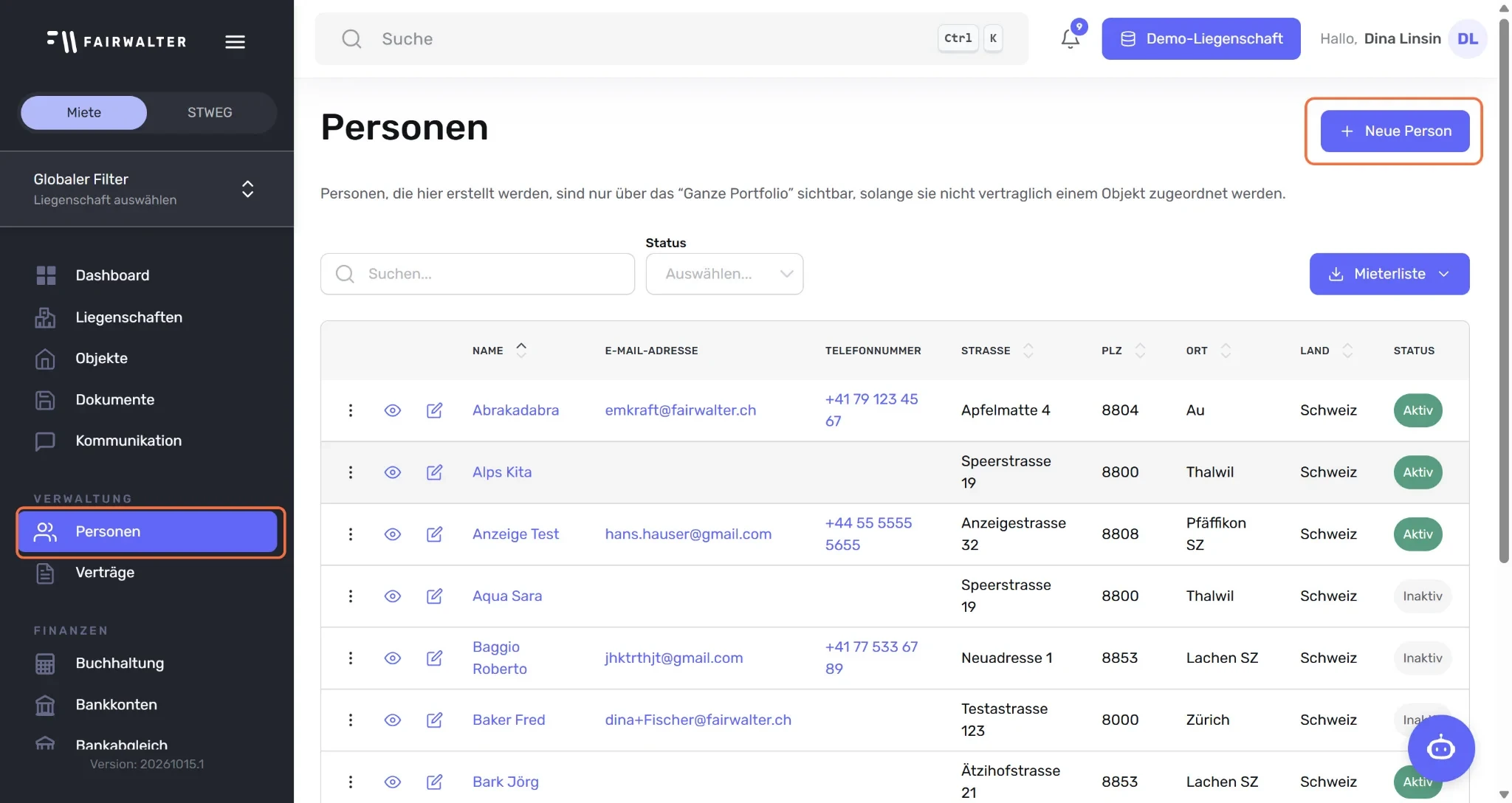Click the Demo-Liegenschaft button
Viewport: 1512px width, 803px height.
pos(1200,39)
